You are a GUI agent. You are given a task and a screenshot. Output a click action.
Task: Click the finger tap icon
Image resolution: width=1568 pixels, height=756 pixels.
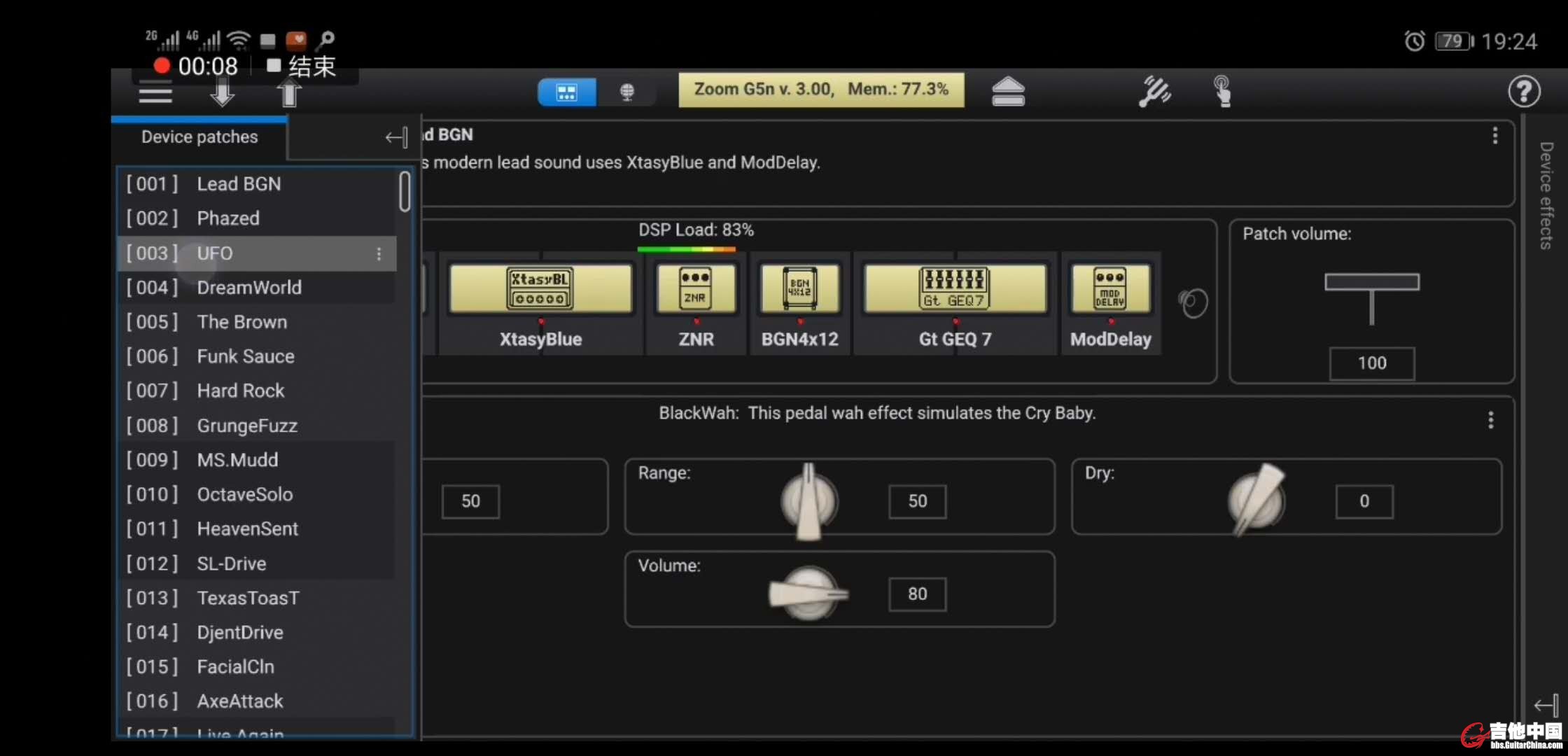(x=1222, y=92)
